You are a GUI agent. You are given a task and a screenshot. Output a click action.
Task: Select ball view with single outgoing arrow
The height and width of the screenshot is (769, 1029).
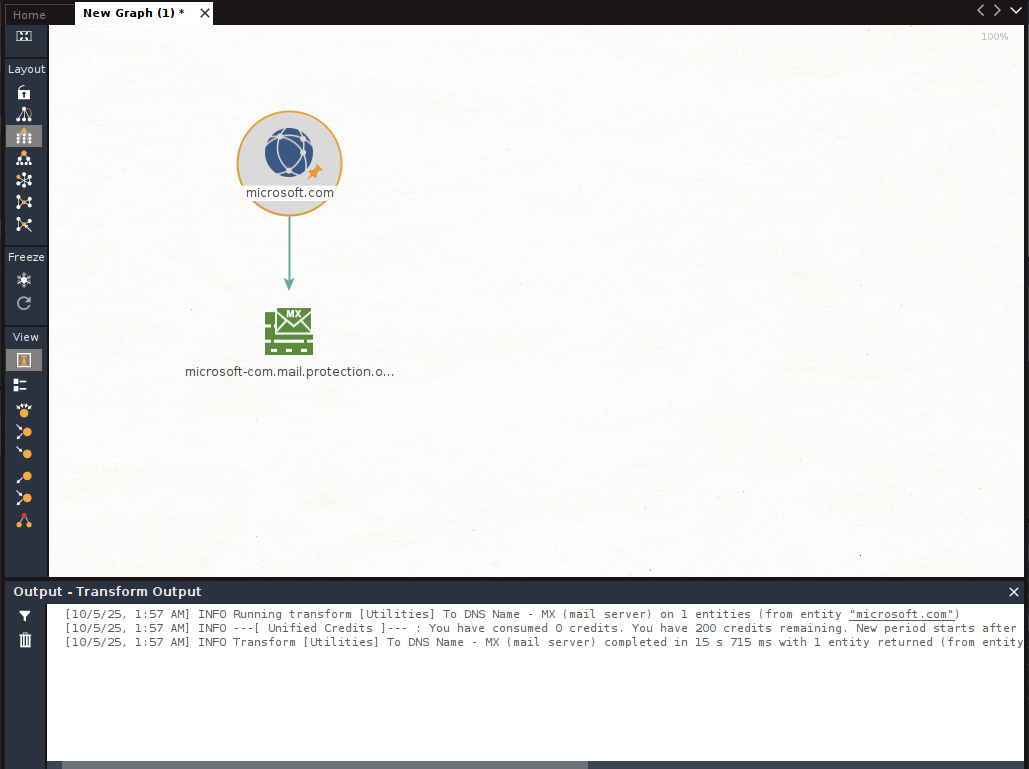point(24,477)
